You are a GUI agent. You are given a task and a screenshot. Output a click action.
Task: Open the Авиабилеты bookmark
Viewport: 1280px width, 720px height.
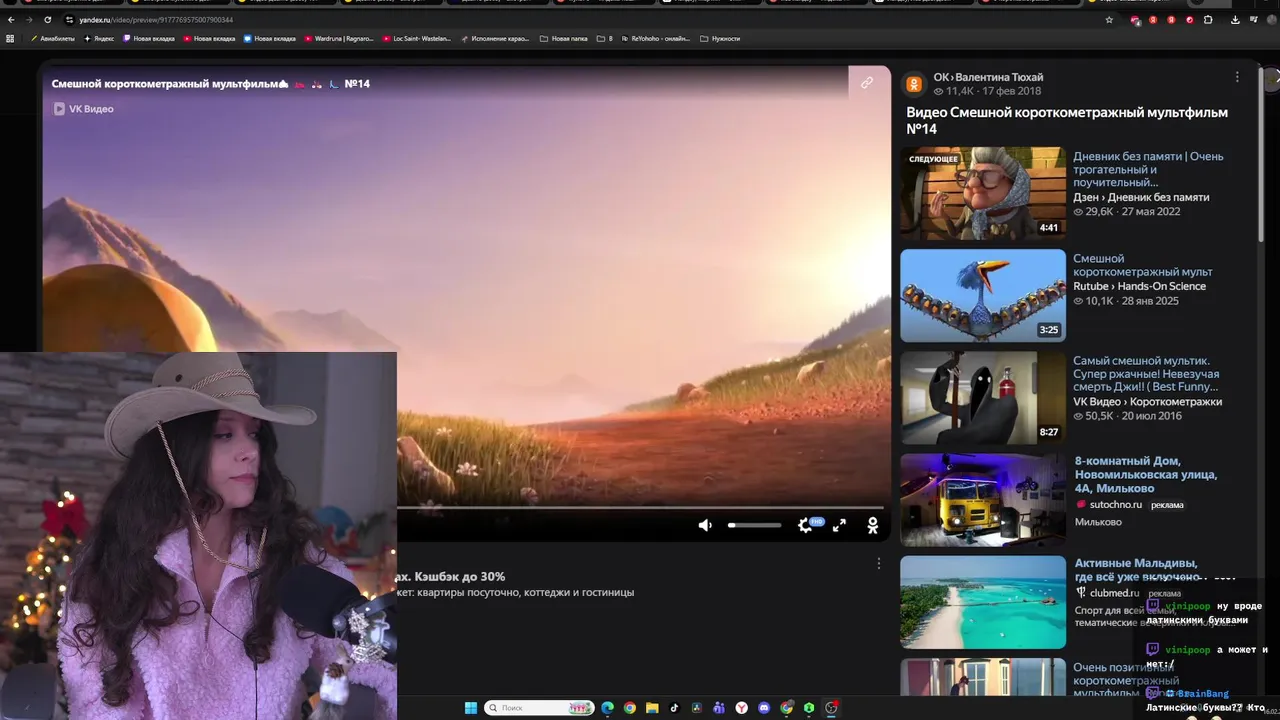[52, 38]
